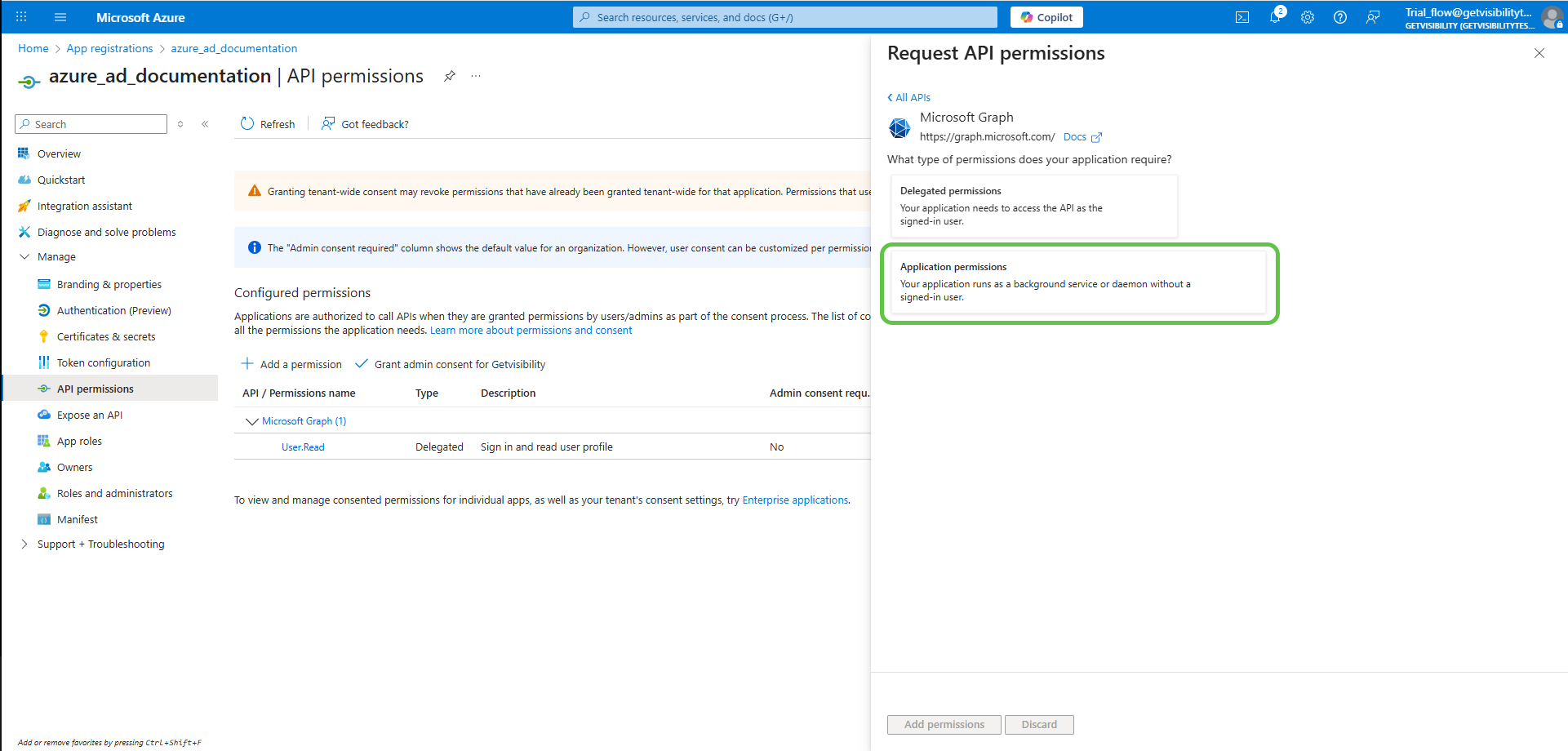This screenshot has width=1568, height=751.
Task: Click Add a permission
Action: coord(291,364)
